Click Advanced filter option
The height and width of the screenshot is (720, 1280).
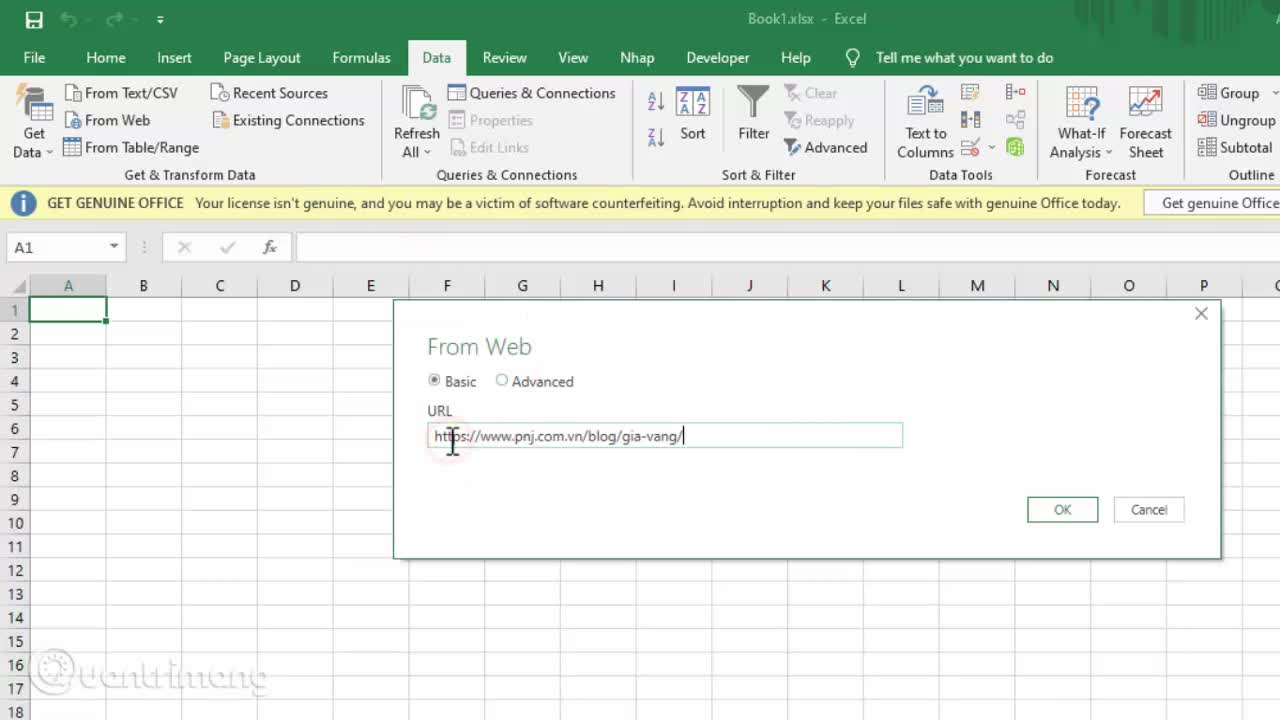(x=826, y=147)
